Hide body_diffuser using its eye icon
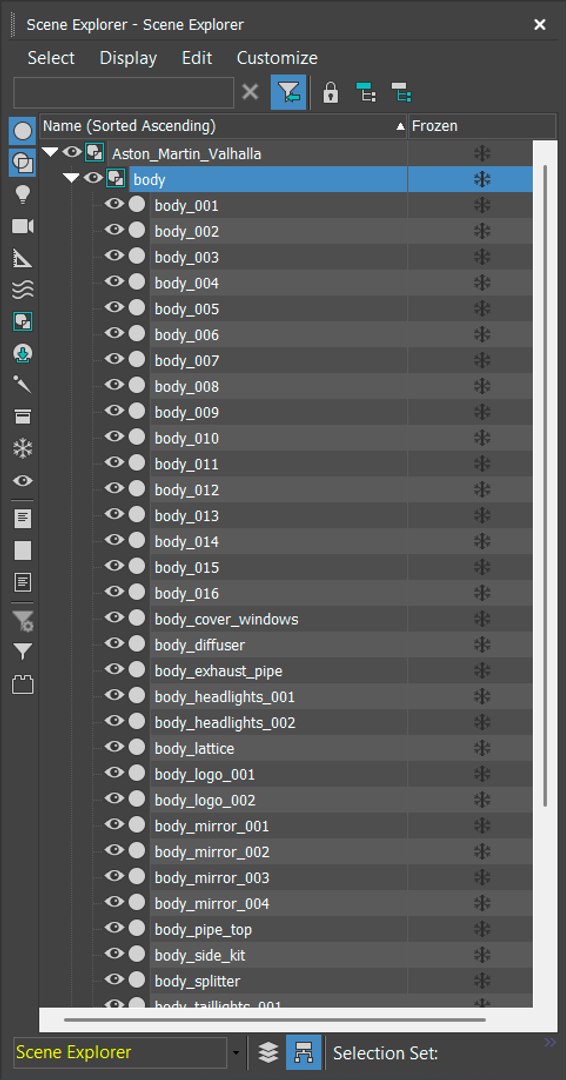566x1080 pixels. pos(114,643)
